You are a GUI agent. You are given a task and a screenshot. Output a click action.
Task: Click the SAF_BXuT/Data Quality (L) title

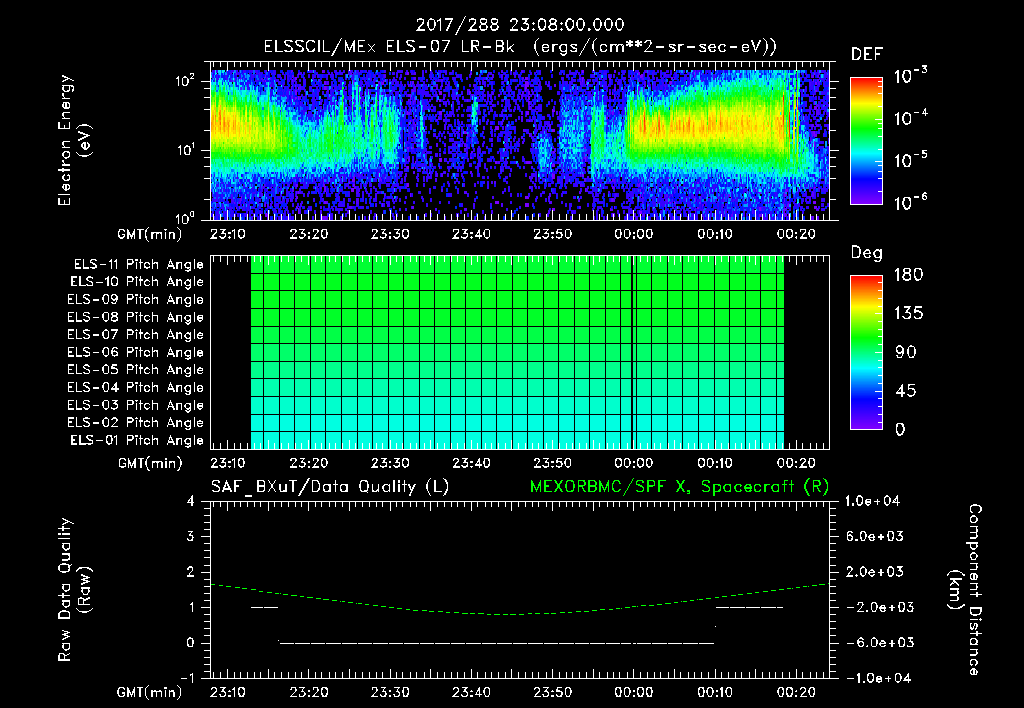[330, 487]
